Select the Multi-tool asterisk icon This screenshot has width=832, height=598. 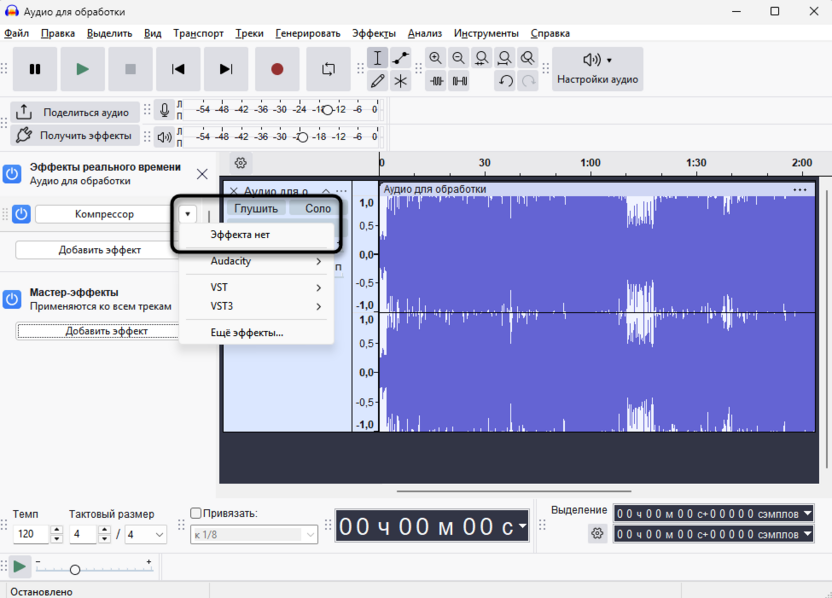coord(401,81)
